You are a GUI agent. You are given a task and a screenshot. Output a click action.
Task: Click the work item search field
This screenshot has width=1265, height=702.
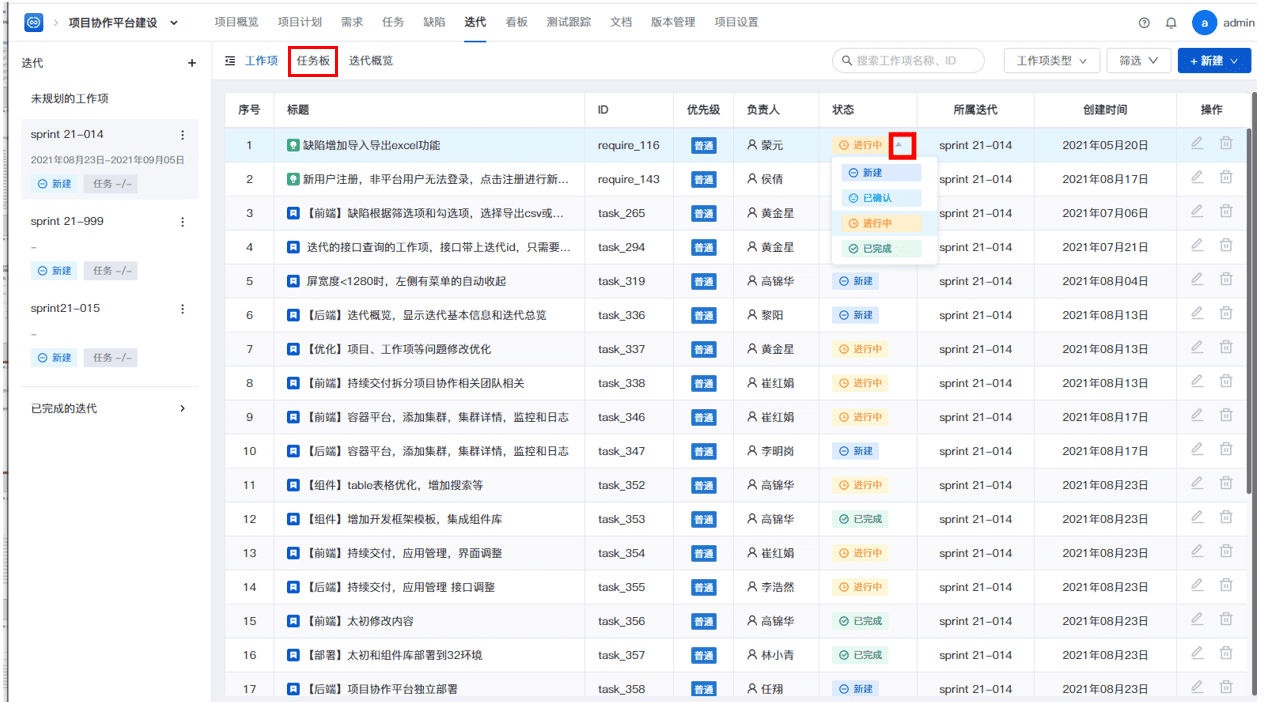(908, 61)
